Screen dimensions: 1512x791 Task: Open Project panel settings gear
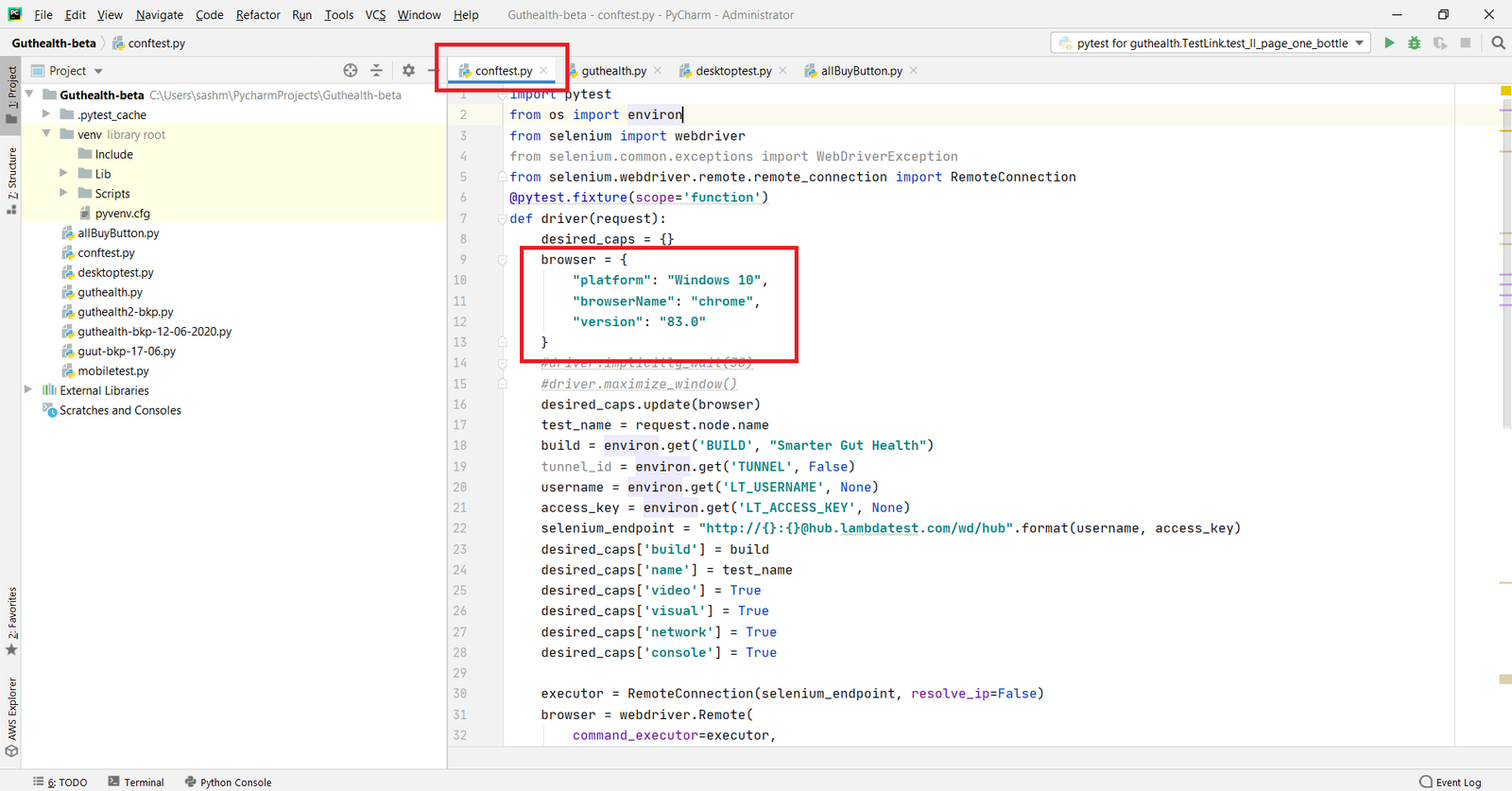coord(408,71)
